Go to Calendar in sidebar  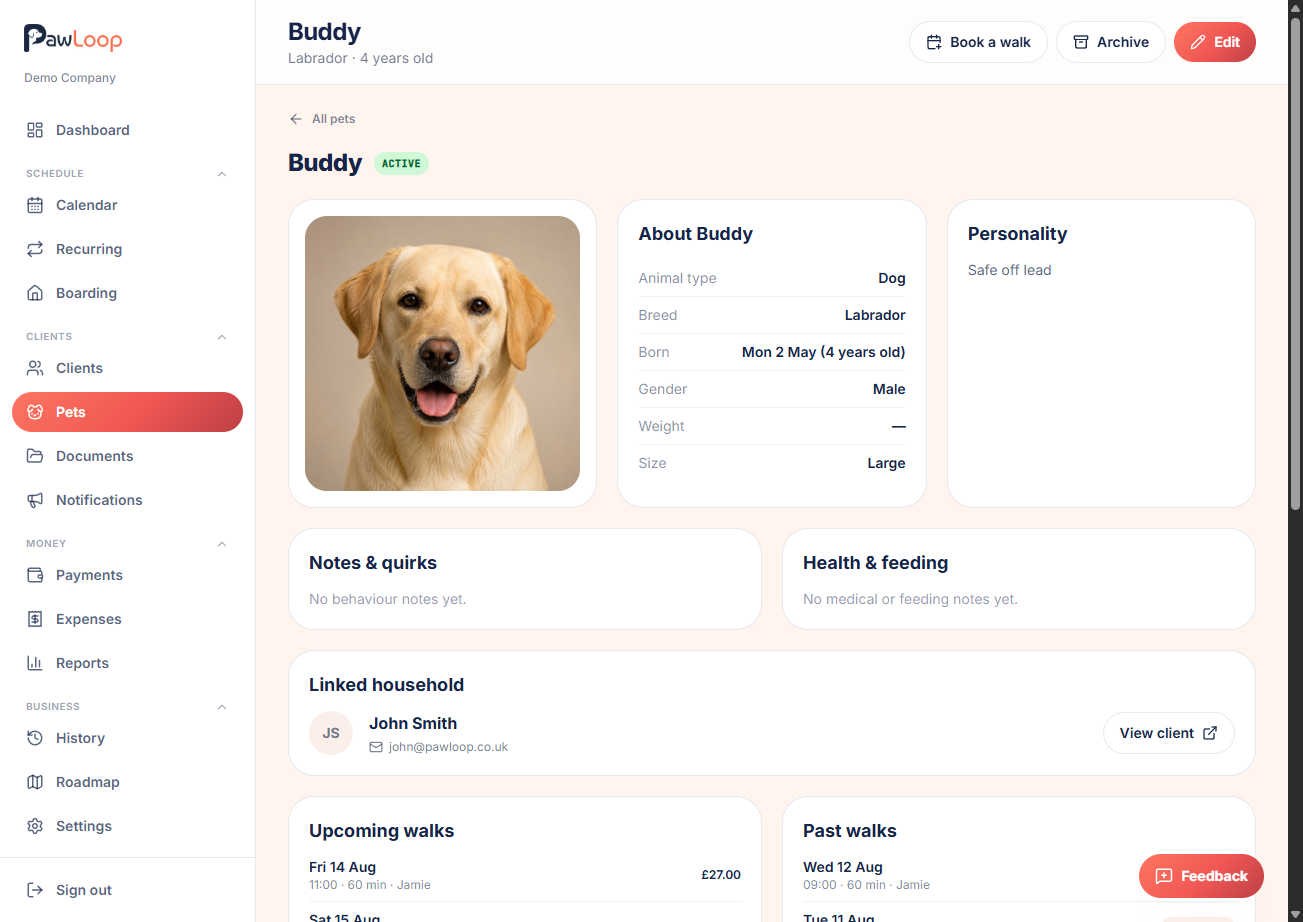pyautogui.click(x=127, y=205)
